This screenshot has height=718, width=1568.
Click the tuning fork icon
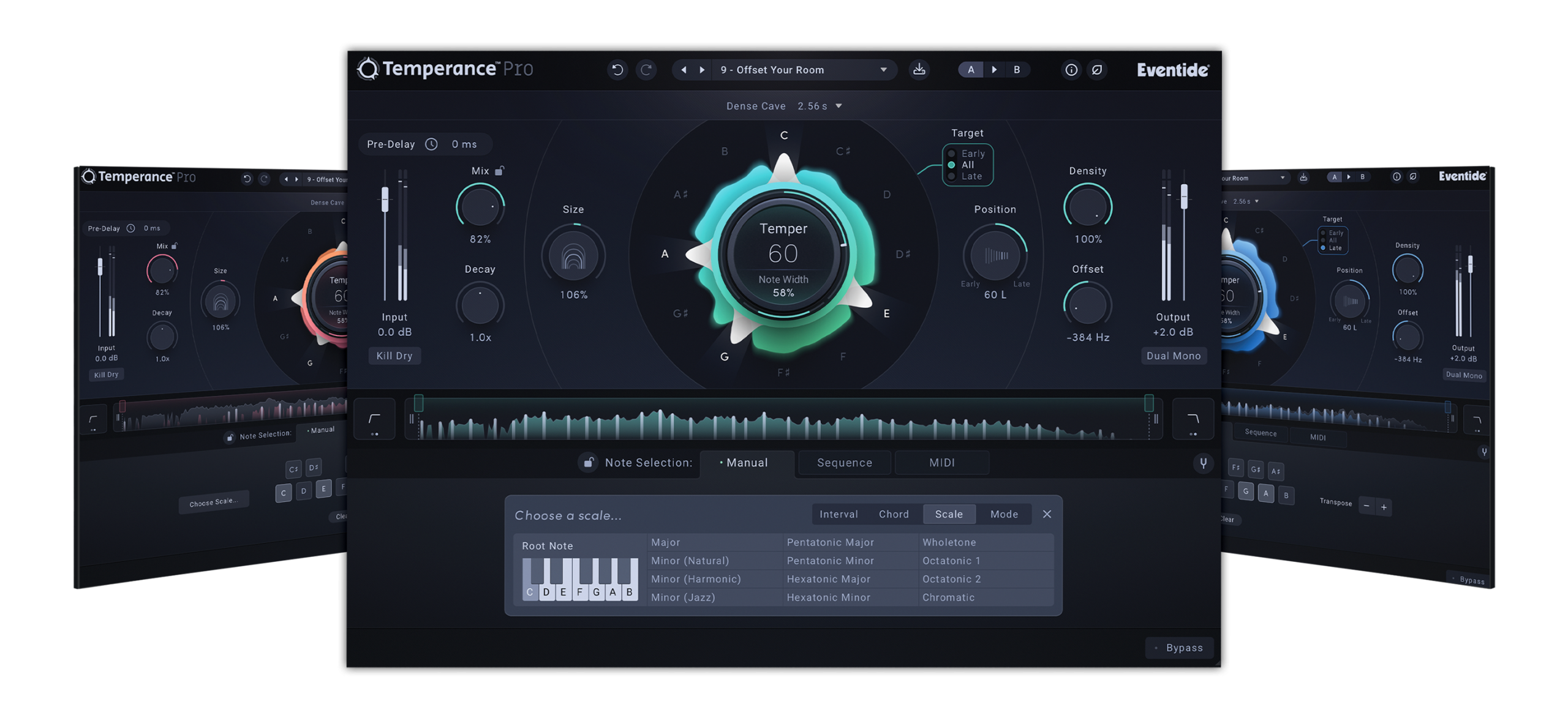click(x=1203, y=463)
